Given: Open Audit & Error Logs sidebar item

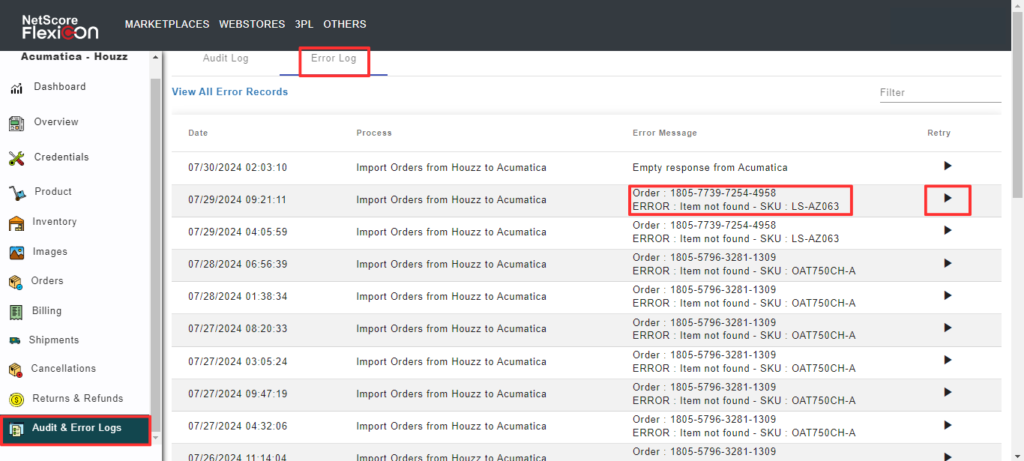Looking at the screenshot, I should (x=76, y=429).
